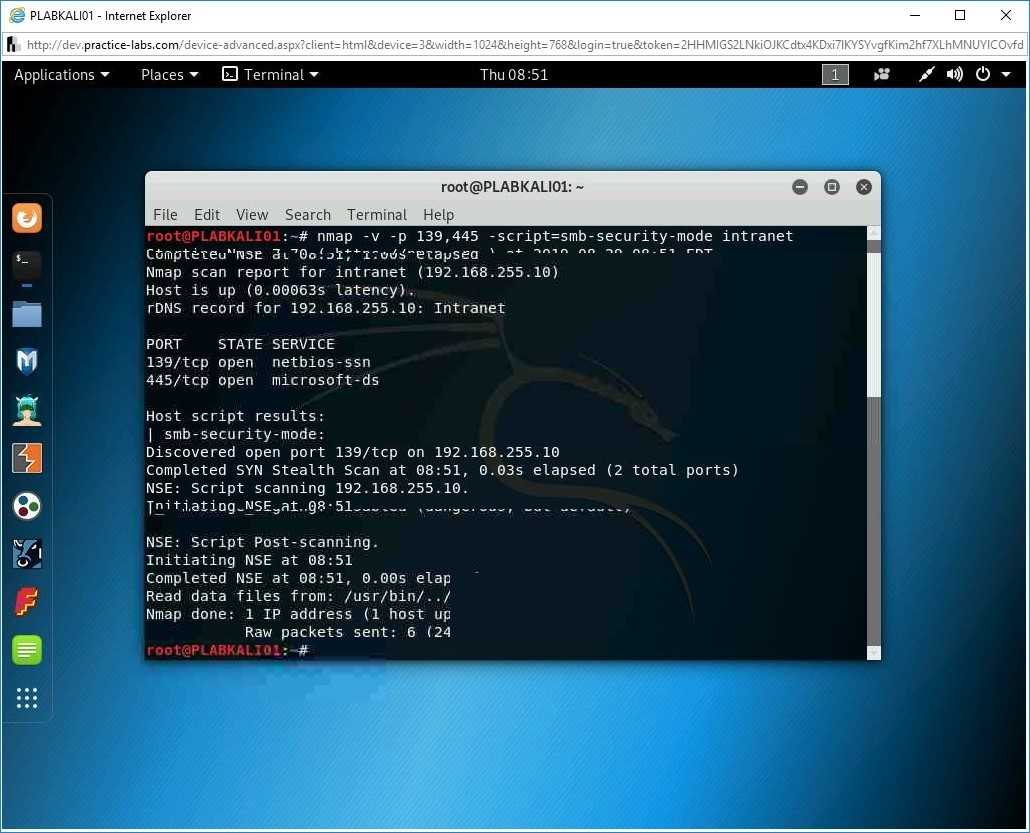Launch Firefox from the dock
1030x833 pixels.
click(x=27, y=218)
